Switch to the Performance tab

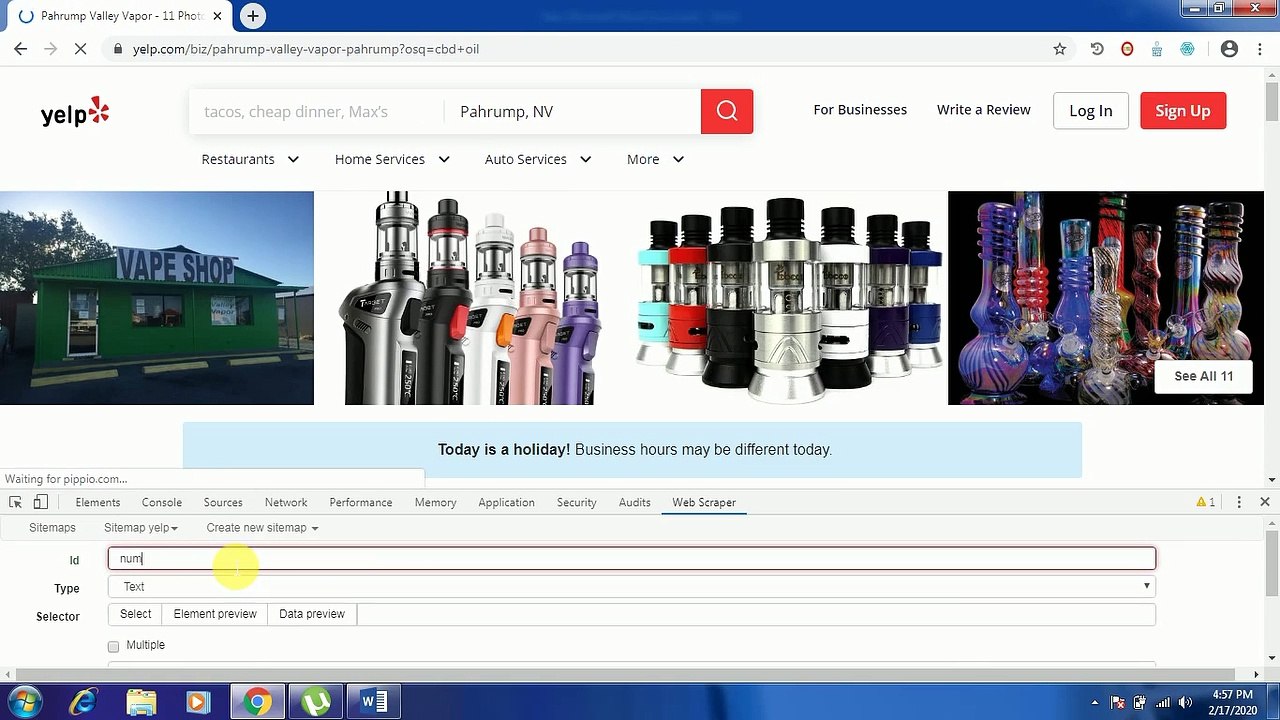click(361, 502)
